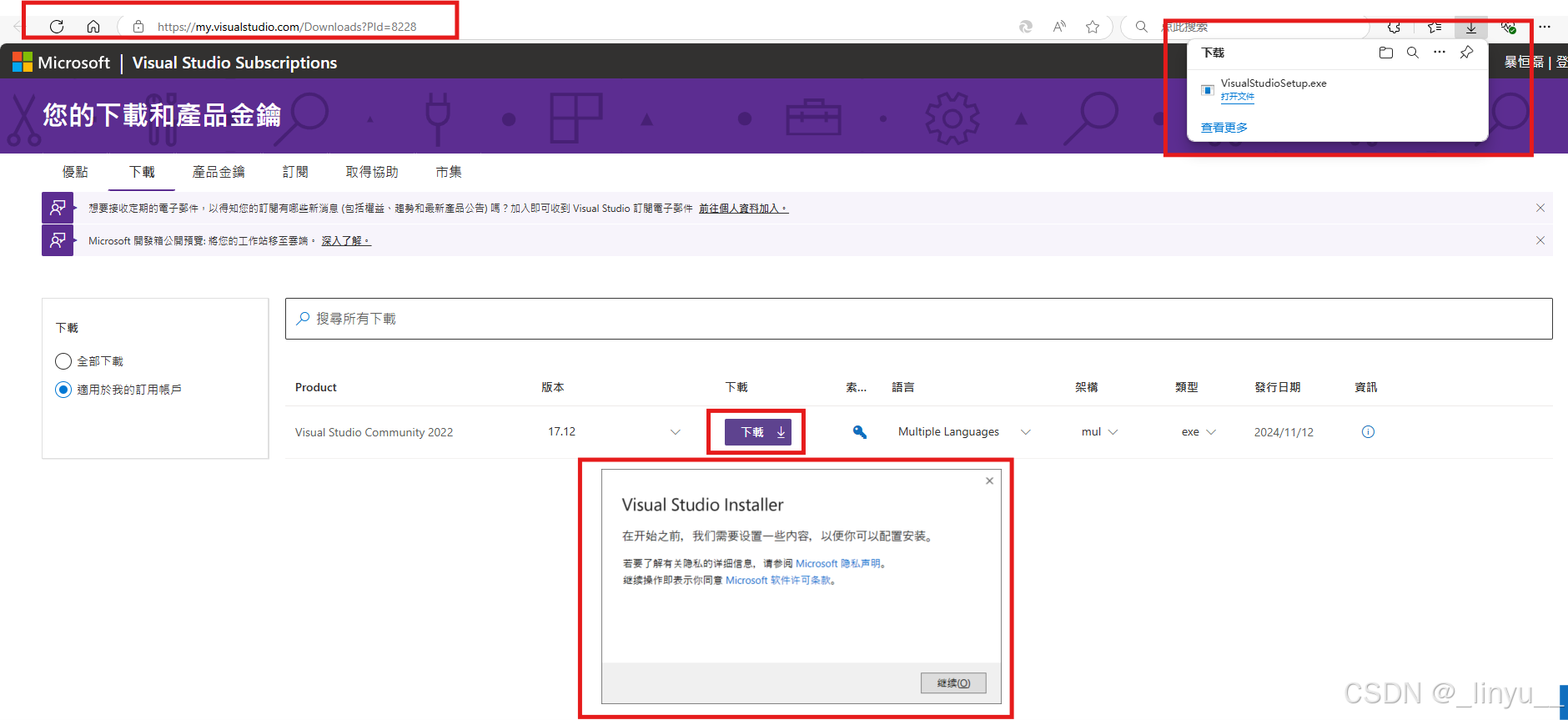Click the purple 下載 button

(x=757, y=432)
